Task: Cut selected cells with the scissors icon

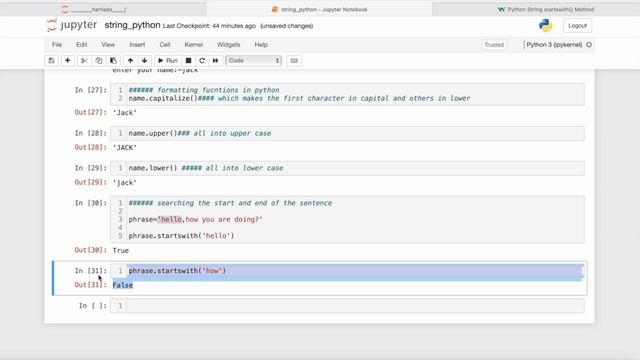Action: [x=84, y=60]
